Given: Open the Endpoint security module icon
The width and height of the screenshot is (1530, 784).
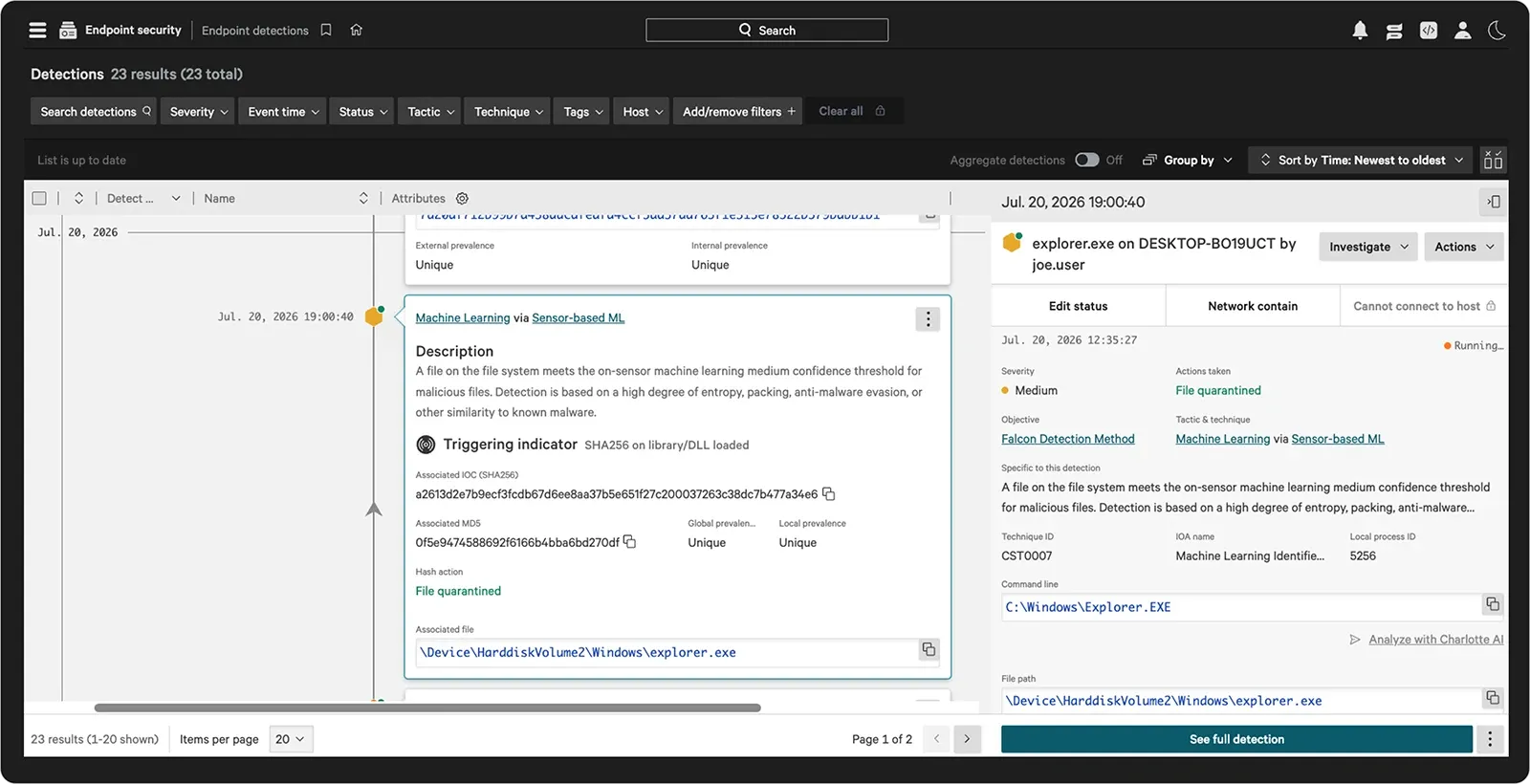Looking at the screenshot, I should click(x=68, y=31).
